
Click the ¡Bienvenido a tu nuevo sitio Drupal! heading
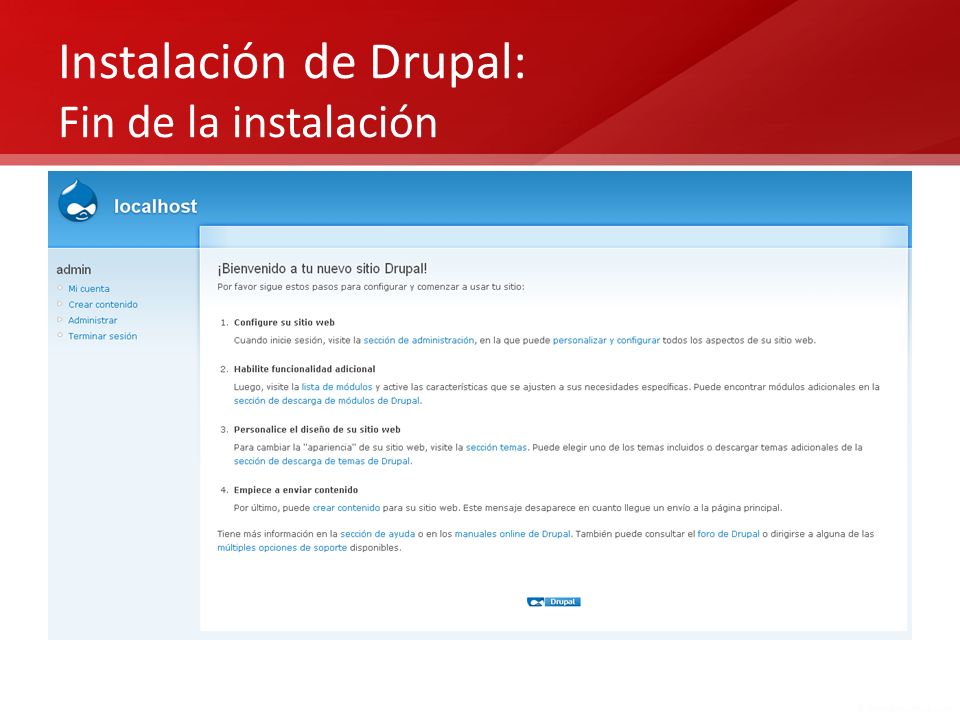point(322,268)
